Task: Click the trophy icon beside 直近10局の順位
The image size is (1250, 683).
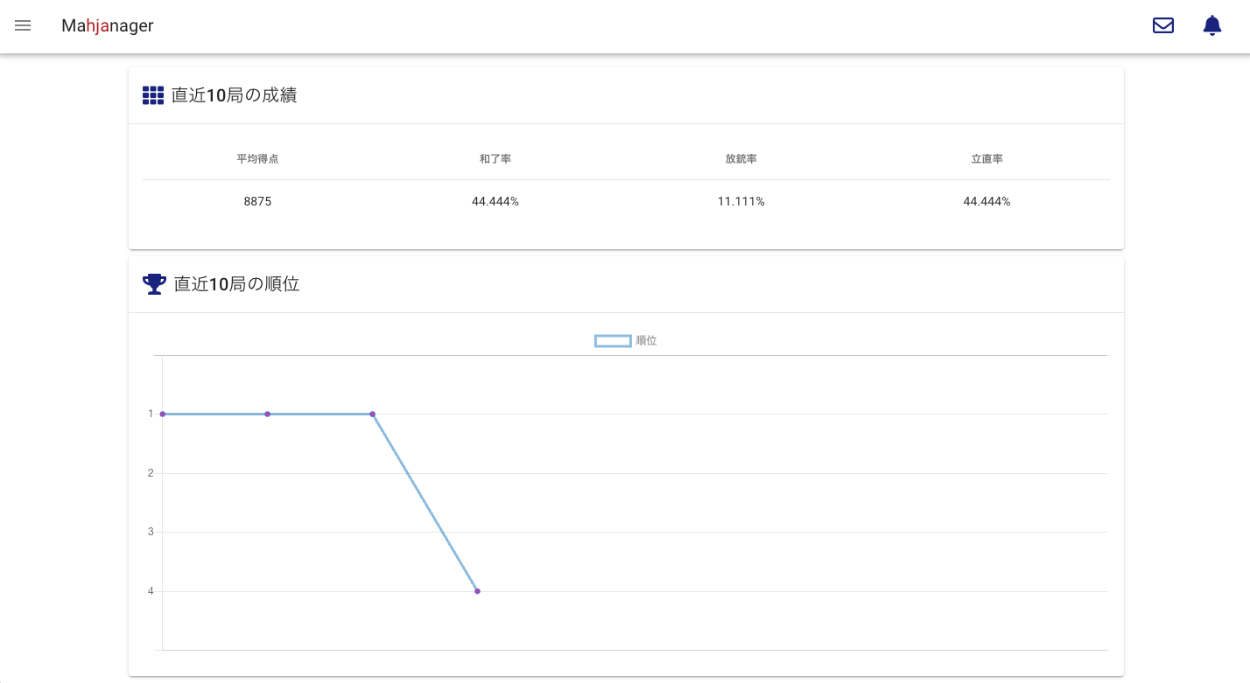Action: tap(154, 284)
